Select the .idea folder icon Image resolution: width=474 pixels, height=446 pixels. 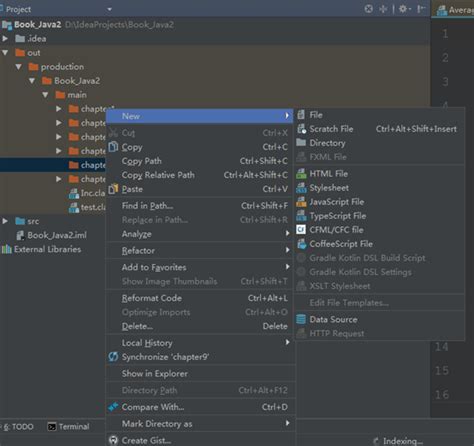coord(20,39)
